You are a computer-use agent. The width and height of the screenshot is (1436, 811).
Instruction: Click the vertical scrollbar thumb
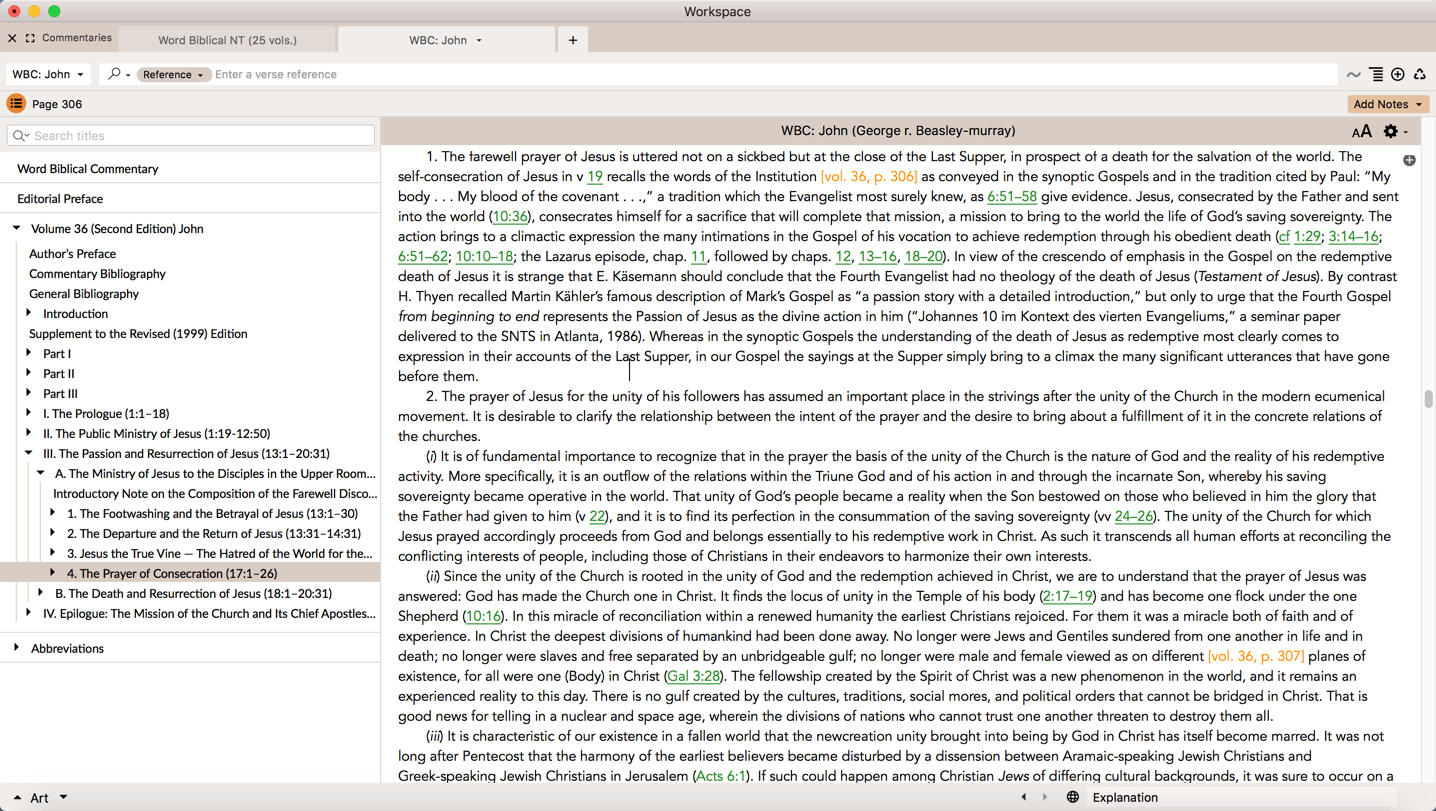pos(1428,398)
